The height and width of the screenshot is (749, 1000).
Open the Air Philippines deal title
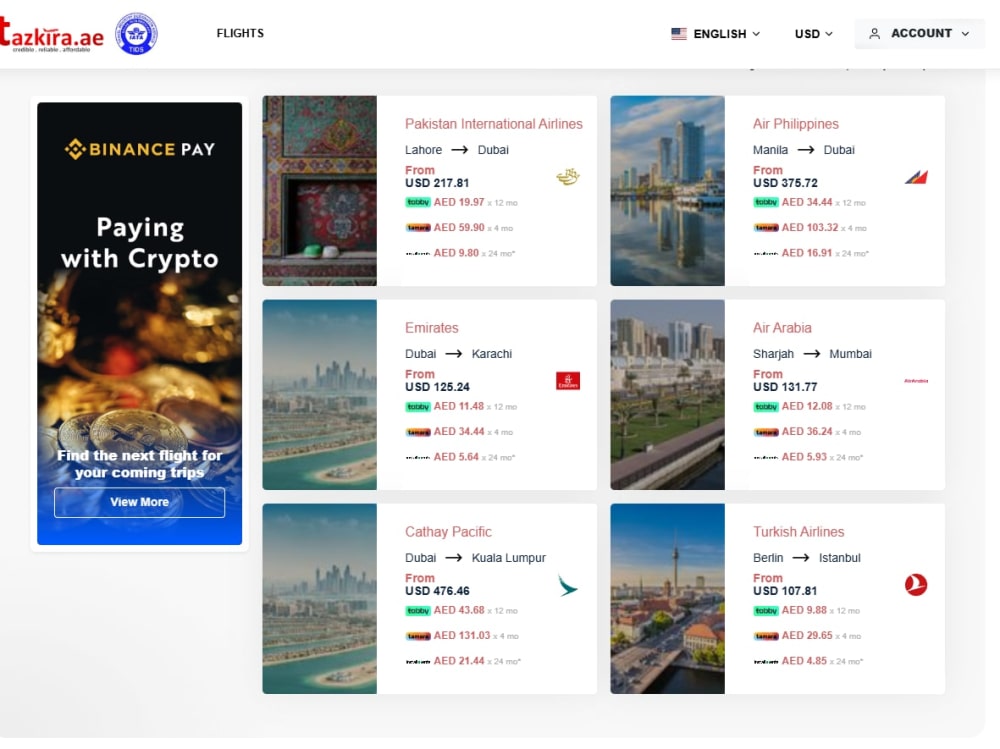coord(795,124)
